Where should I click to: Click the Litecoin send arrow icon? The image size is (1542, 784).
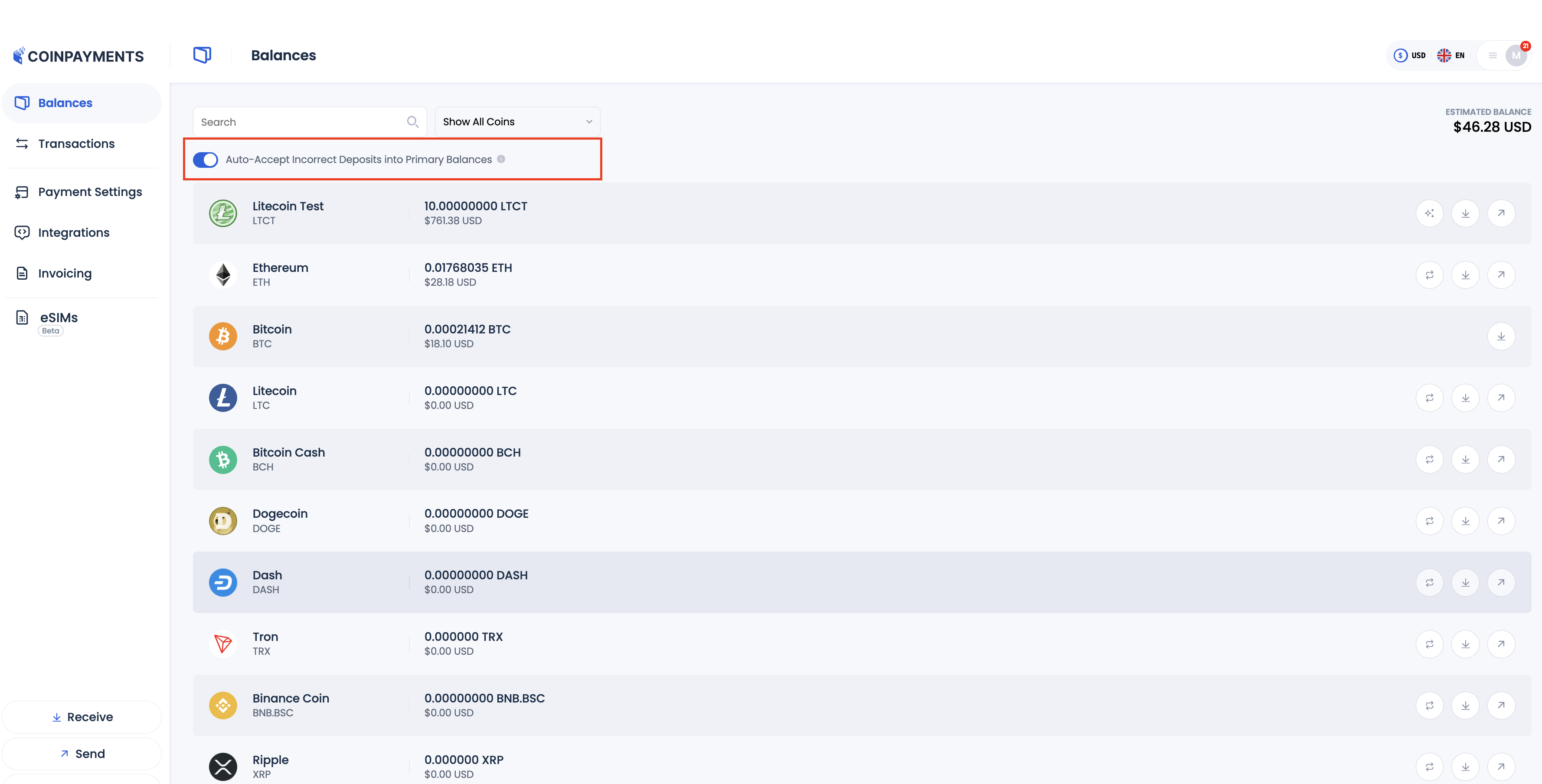tap(1501, 398)
